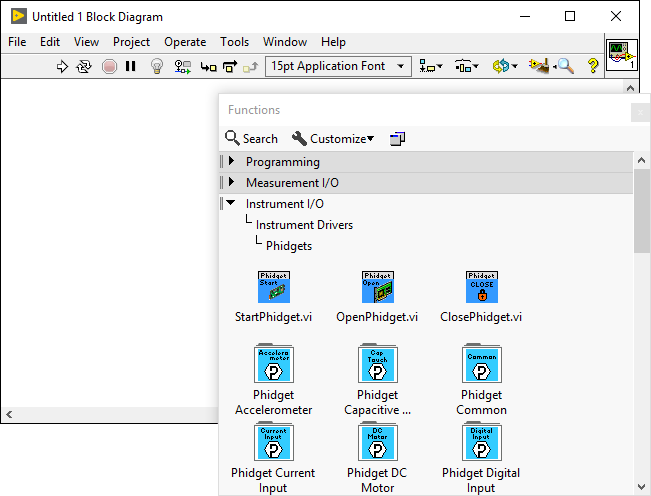The width and height of the screenshot is (651, 496).
Task: Click the Run arrow button
Action: click(62, 66)
